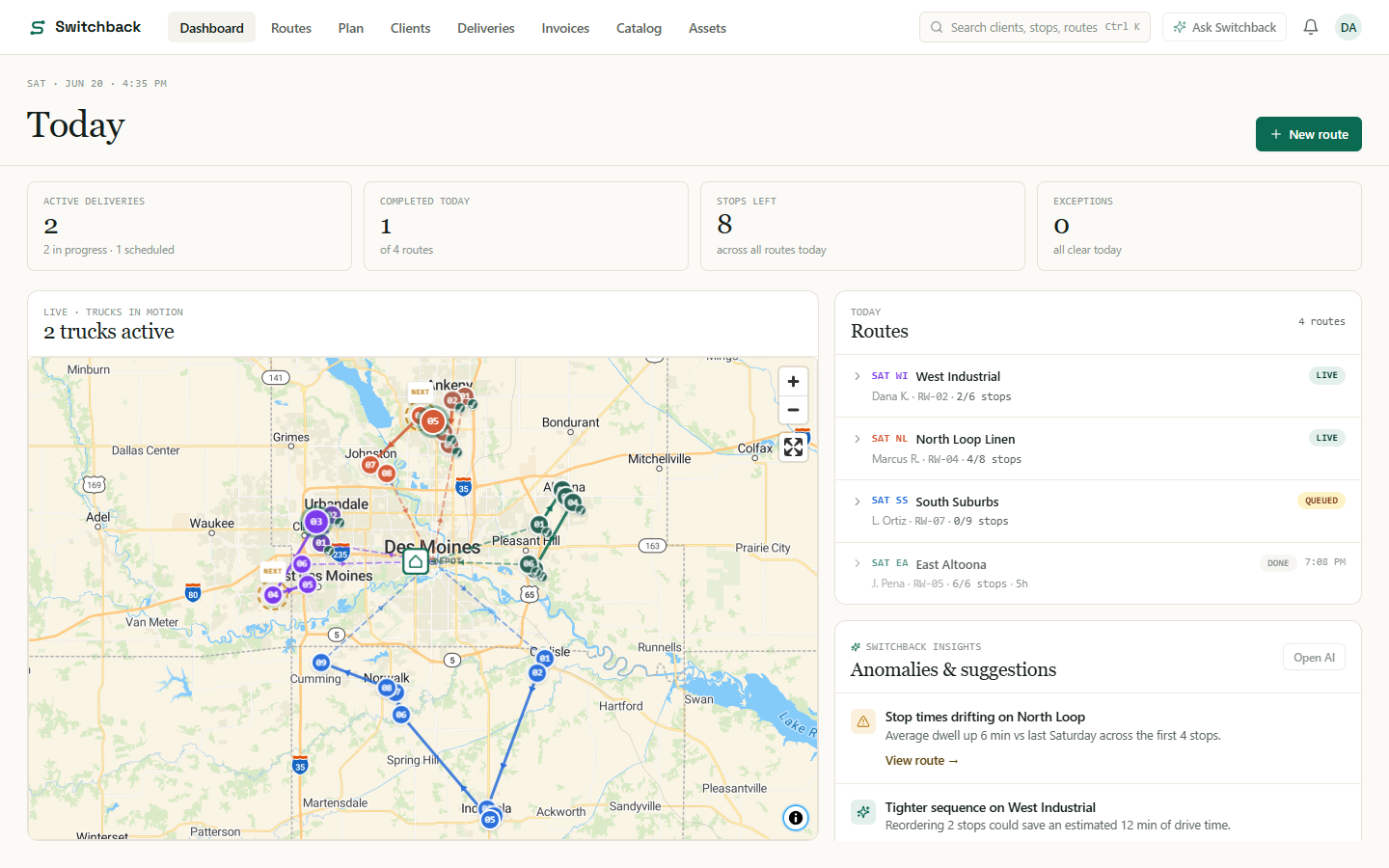Image resolution: width=1389 pixels, height=868 pixels.
Task: Click the '4 routes' count label
Action: pyautogui.click(x=1321, y=322)
